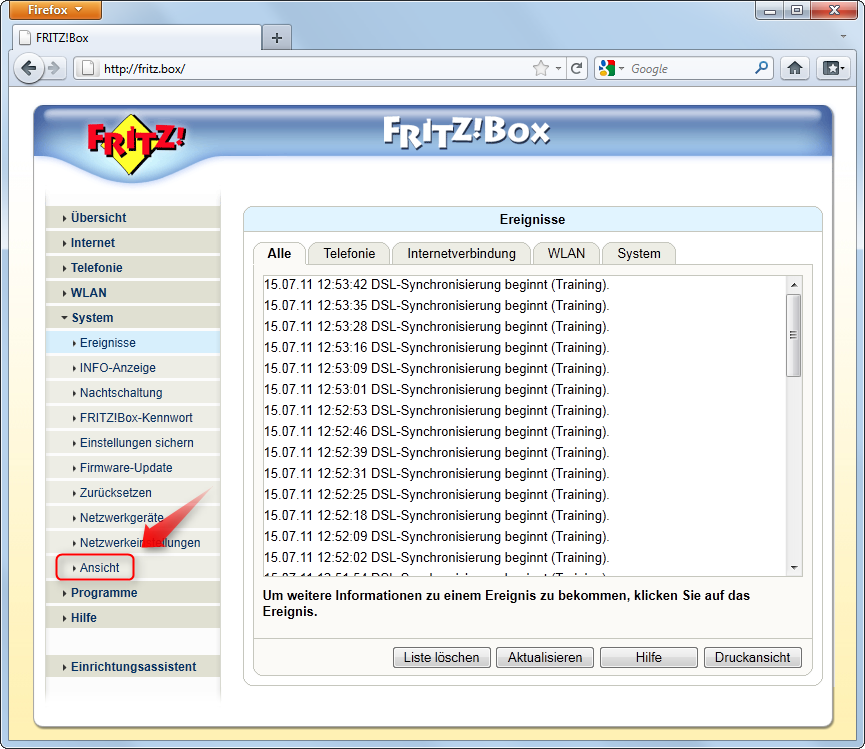Image resolution: width=865 pixels, height=749 pixels.
Task: Open the Druckansicht view
Action: (x=752, y=657)
